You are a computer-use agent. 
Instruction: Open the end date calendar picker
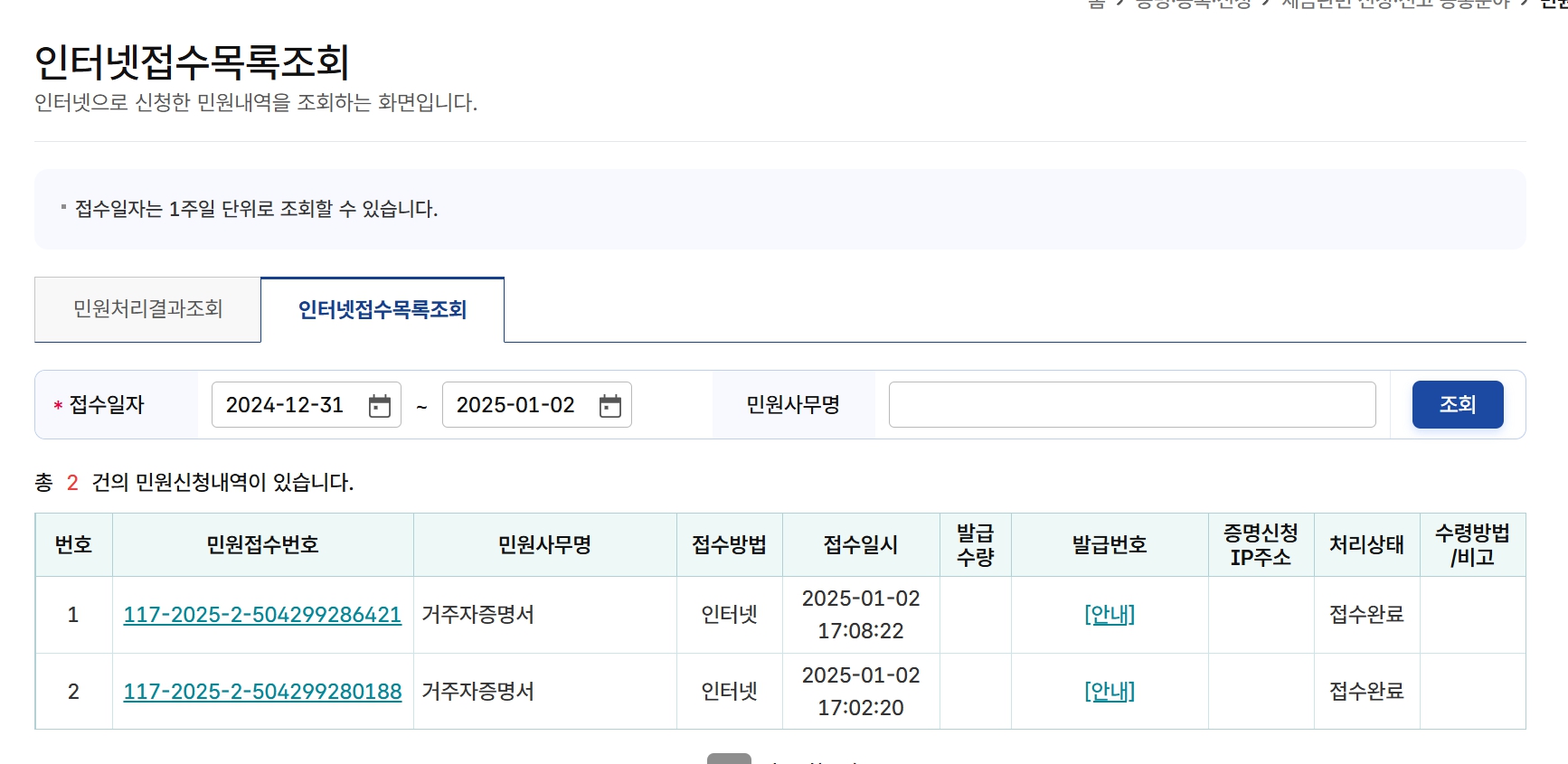(x=611, y=404)
